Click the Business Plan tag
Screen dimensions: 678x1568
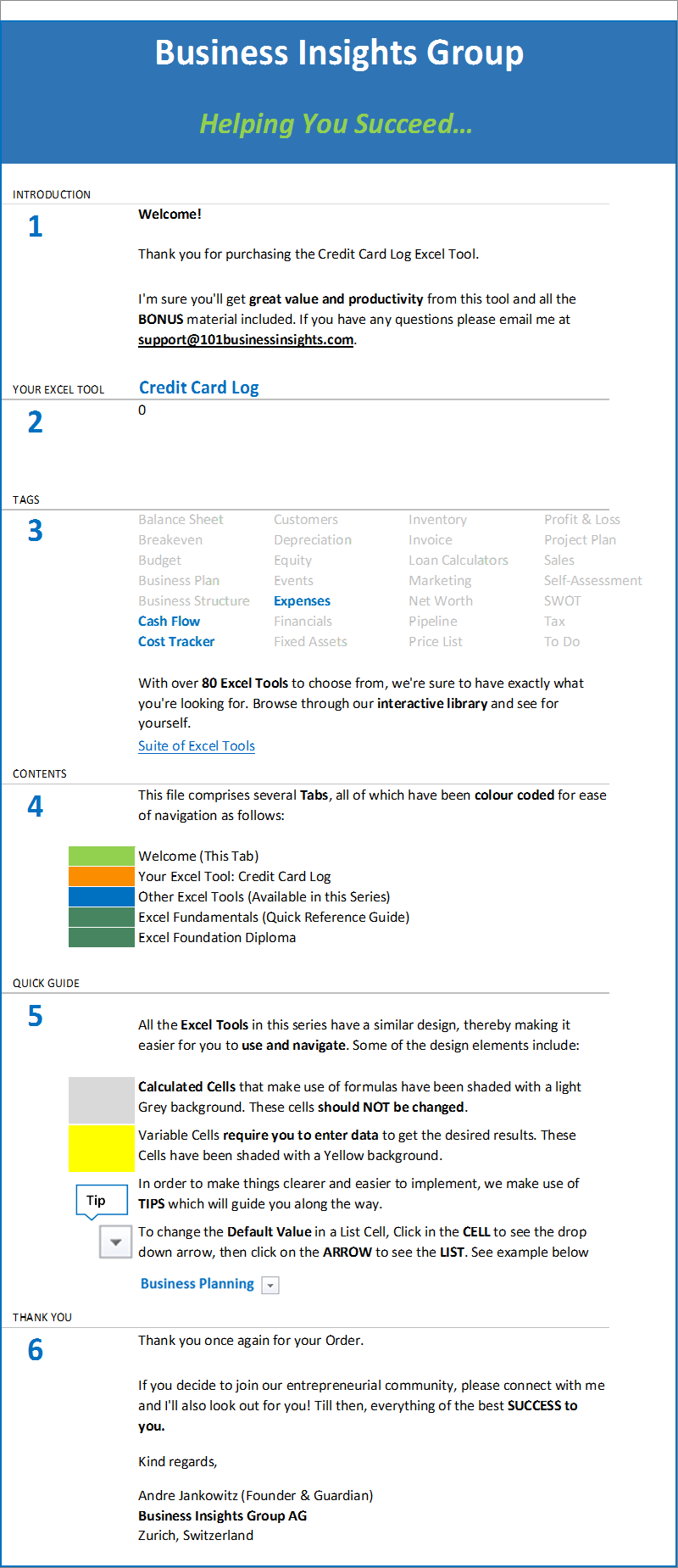pyautogui.click(x=179, y=580)
